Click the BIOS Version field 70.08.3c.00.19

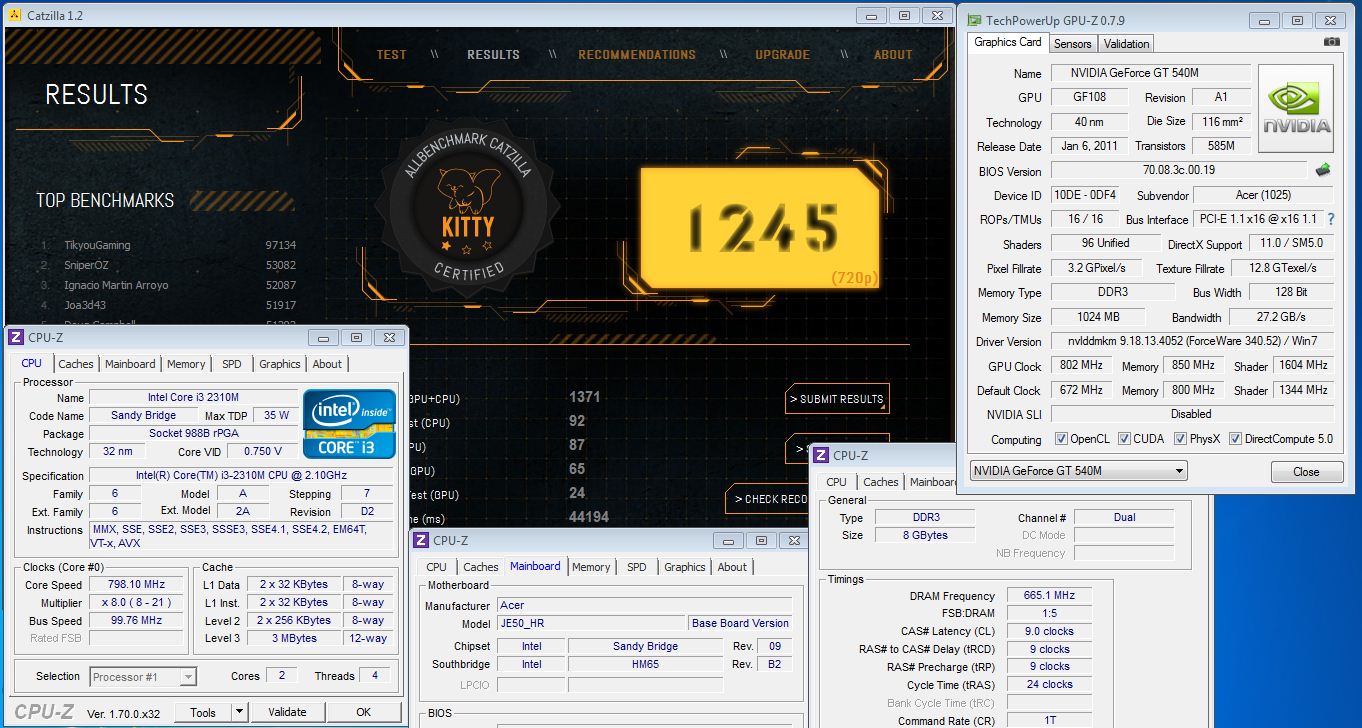click(x=1179, y=171)
